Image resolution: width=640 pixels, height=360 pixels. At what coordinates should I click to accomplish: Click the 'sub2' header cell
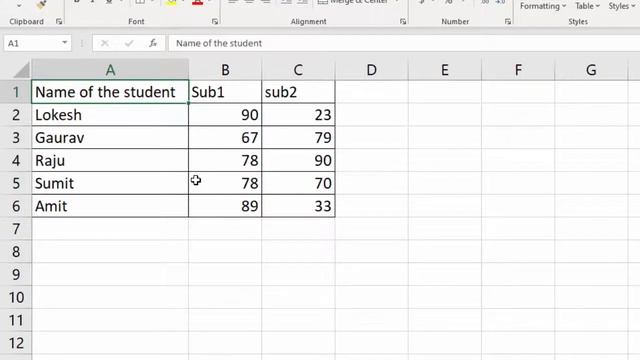(298, 92)
